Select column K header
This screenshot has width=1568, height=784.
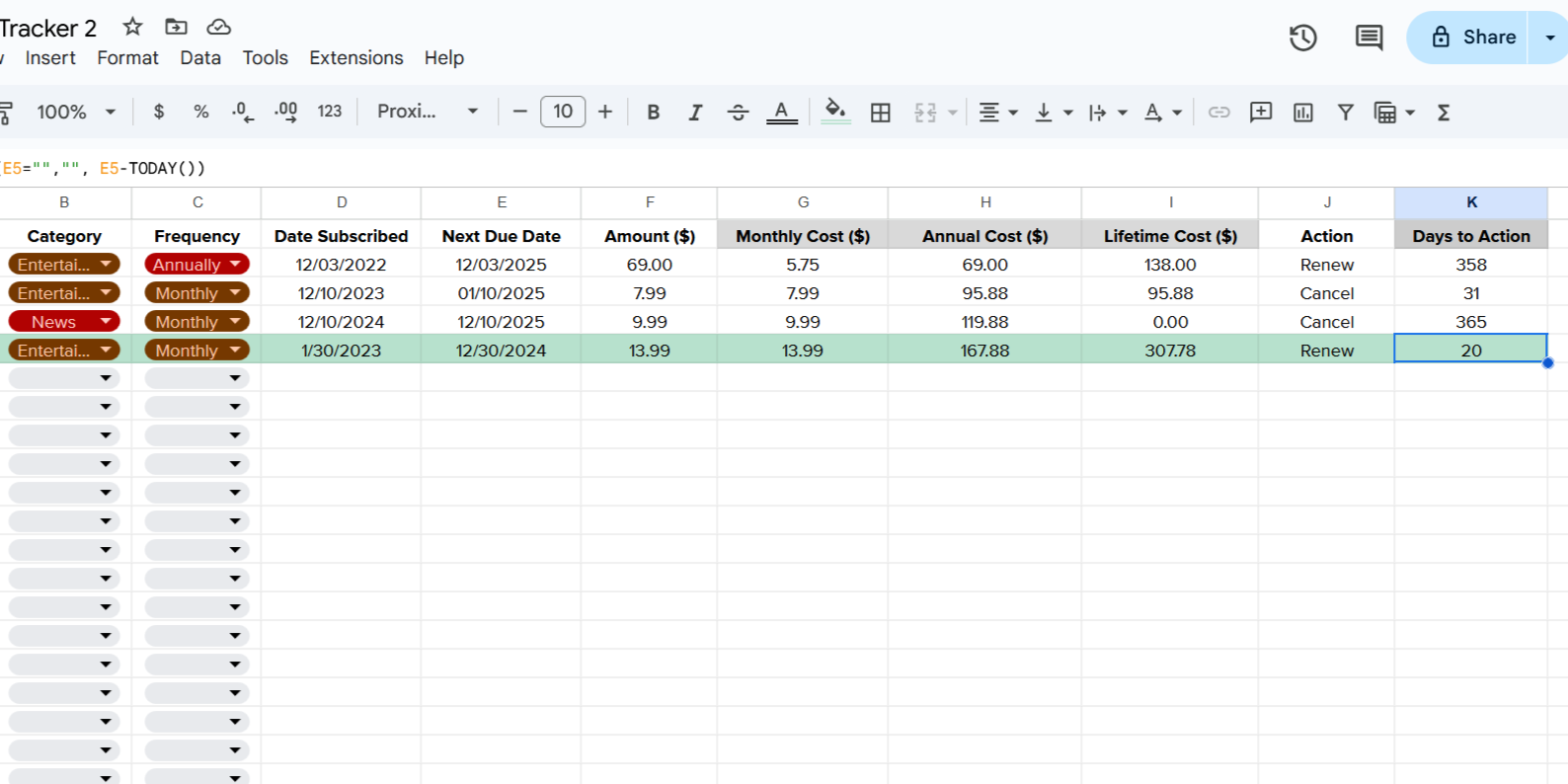1471,202
